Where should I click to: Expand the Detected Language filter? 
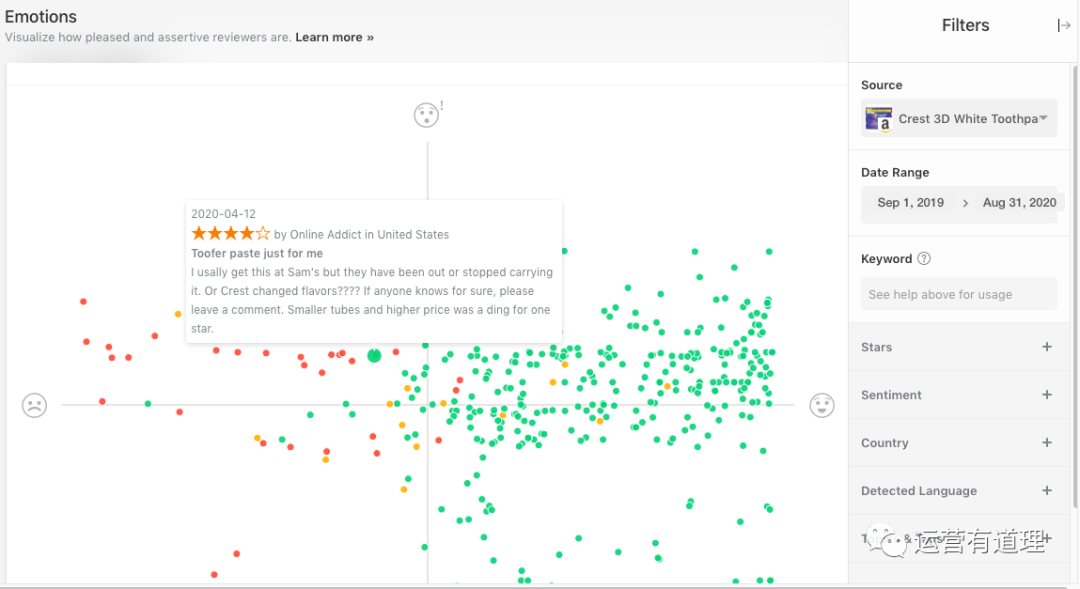(1047, 491)
